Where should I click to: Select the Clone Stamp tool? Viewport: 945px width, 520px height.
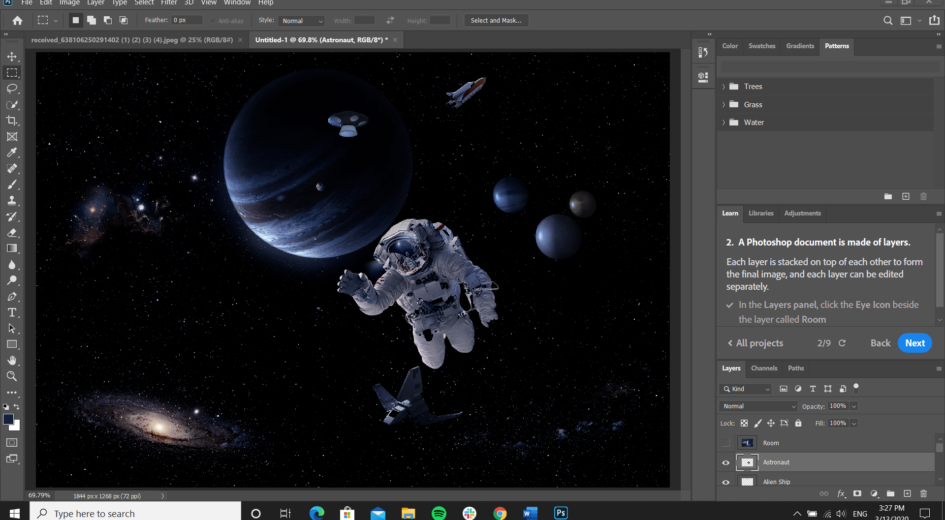11,201
